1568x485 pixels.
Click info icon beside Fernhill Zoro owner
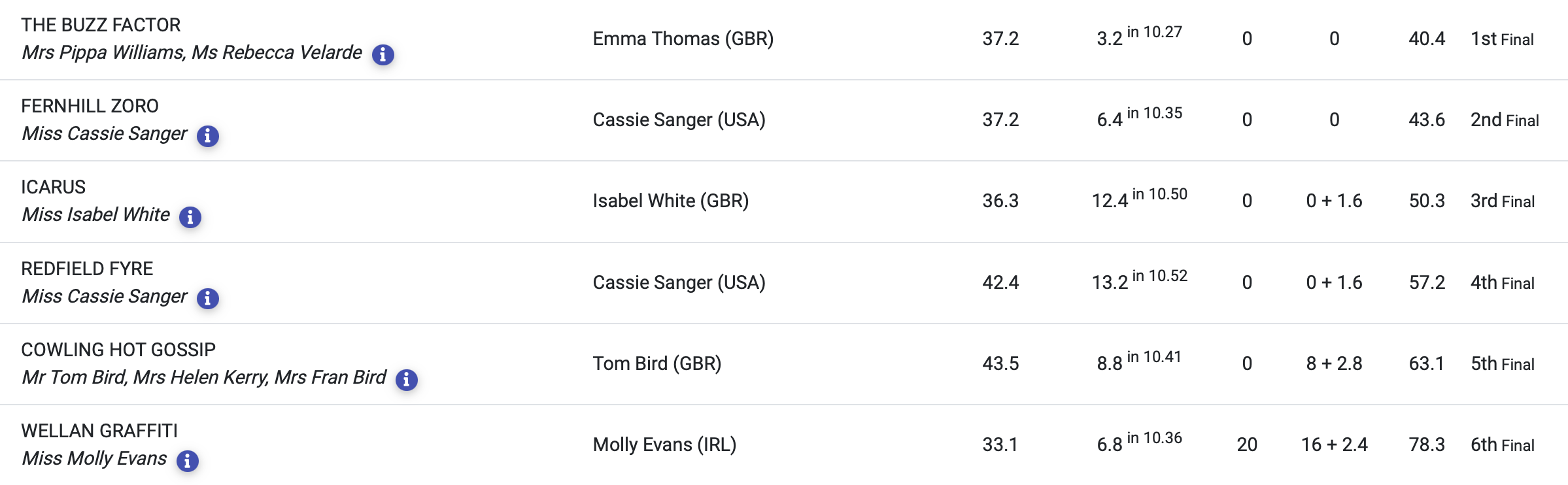[208, 135]
